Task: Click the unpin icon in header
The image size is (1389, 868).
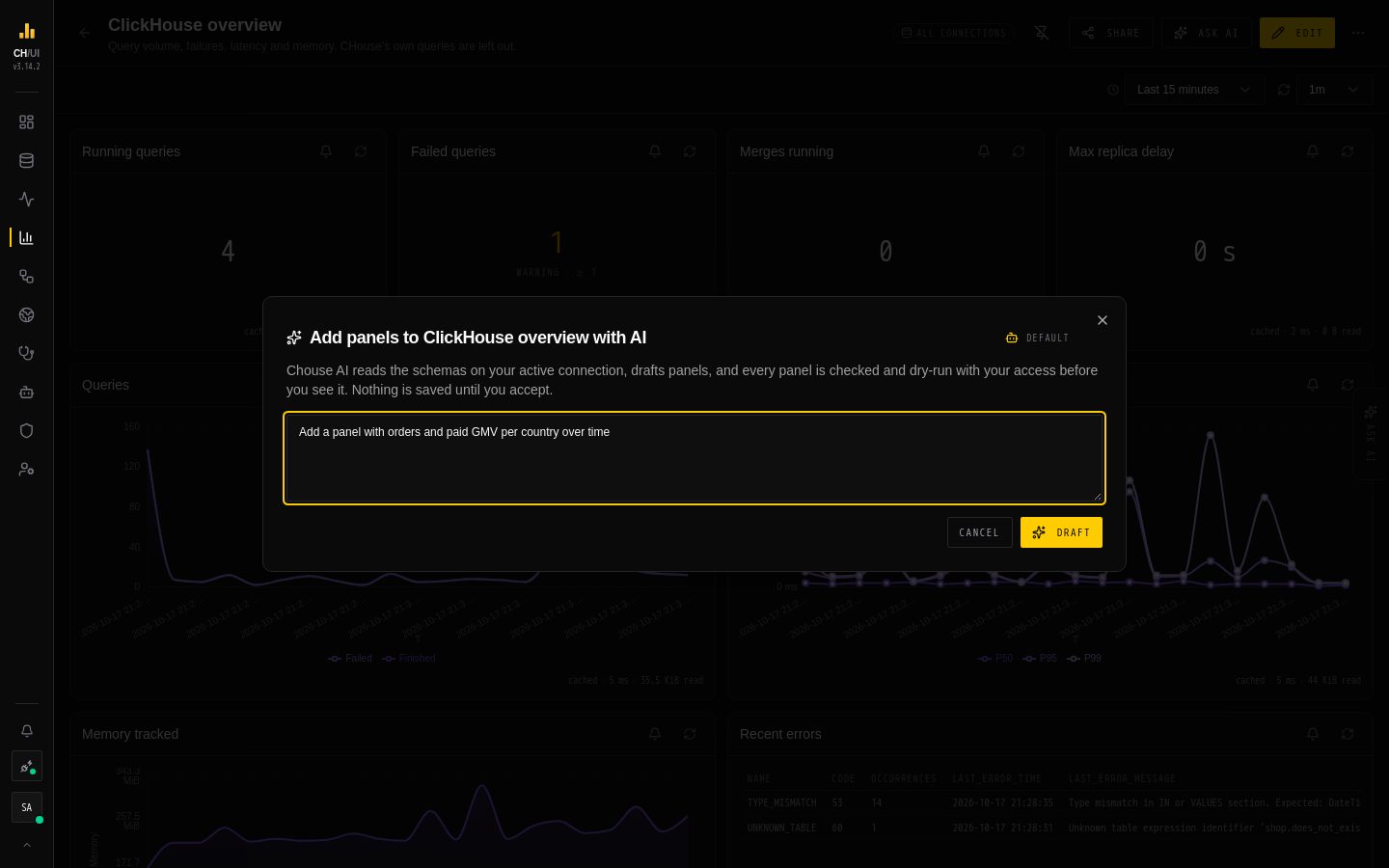Action: [x=1042, y=33]
